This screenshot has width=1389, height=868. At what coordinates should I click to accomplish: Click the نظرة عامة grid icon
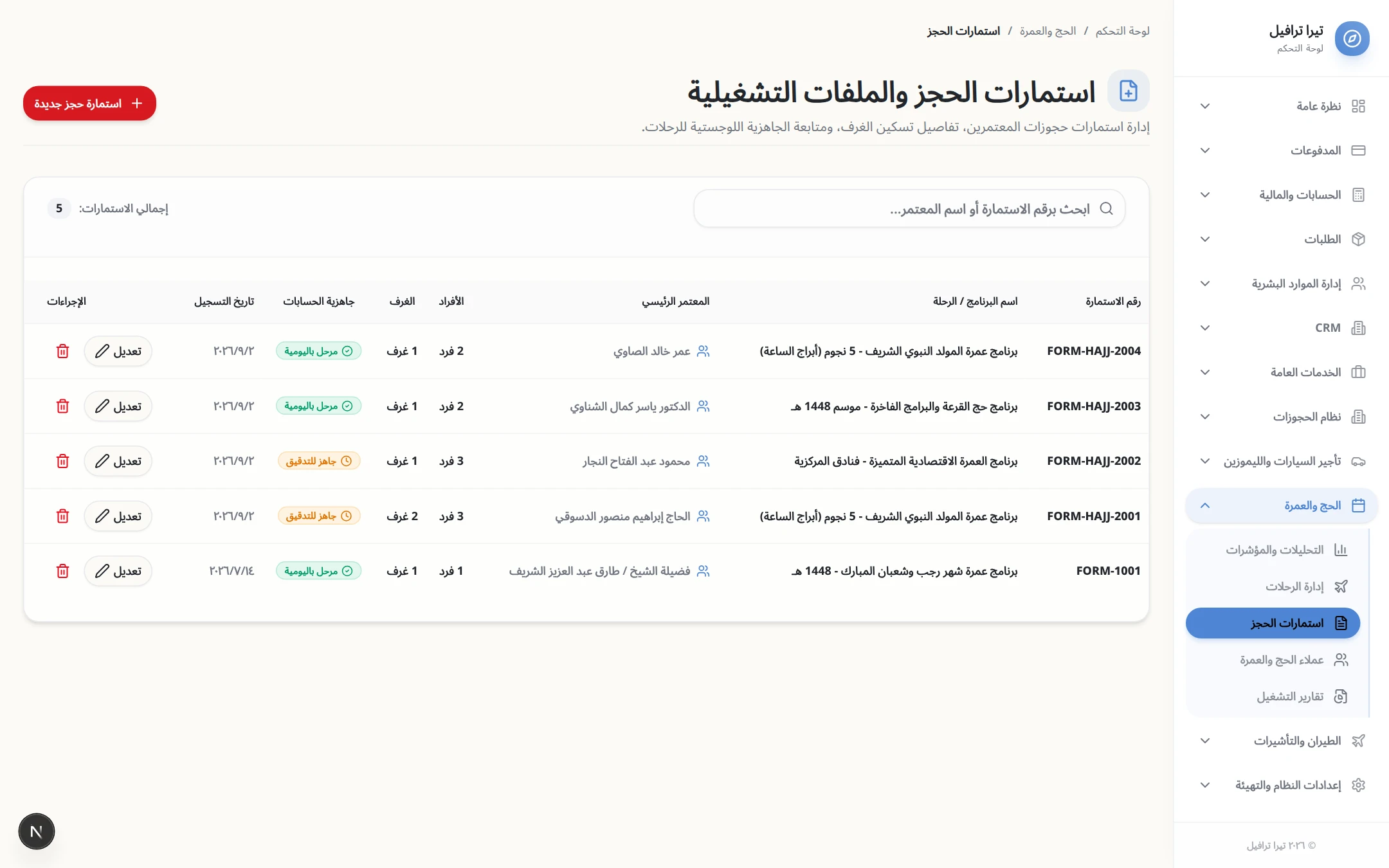click(1358, 106)
